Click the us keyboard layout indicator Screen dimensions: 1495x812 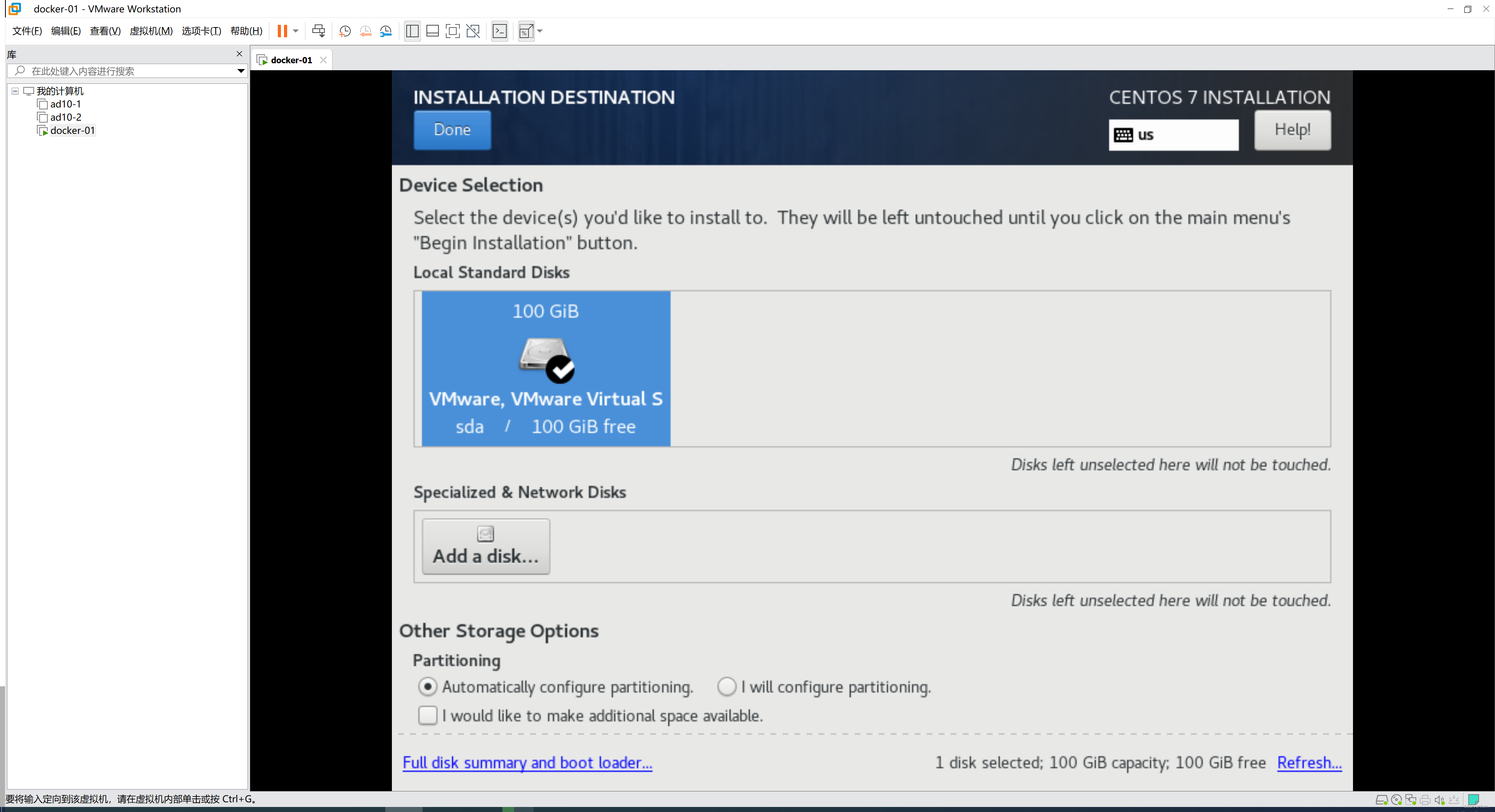(x=1173, y=135)
